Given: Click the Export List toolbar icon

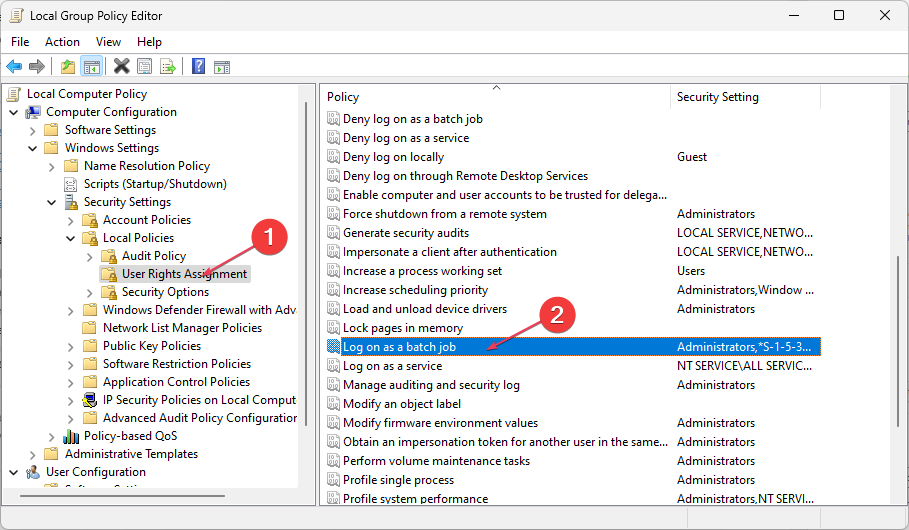Looking at the screenshot, I should click(168, 67).
